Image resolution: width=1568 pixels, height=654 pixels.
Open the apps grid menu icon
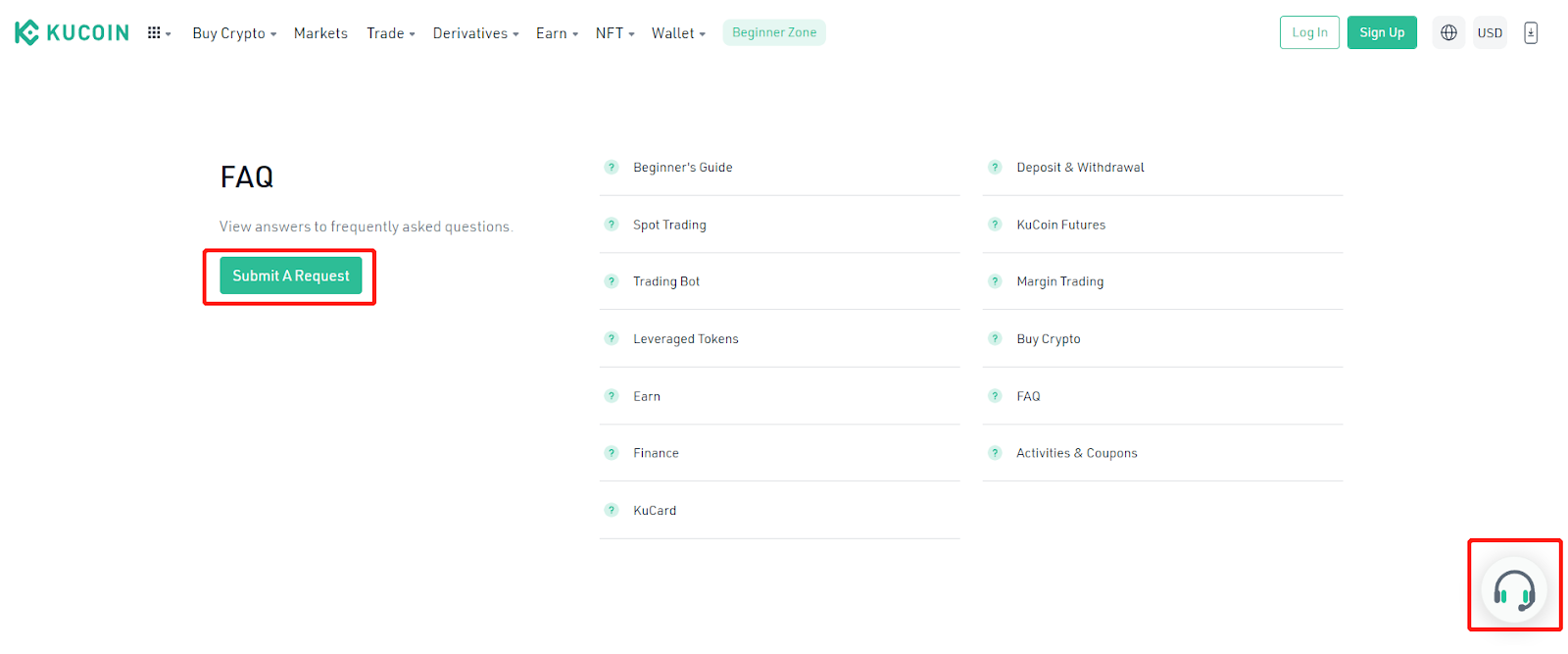point(159,33)
